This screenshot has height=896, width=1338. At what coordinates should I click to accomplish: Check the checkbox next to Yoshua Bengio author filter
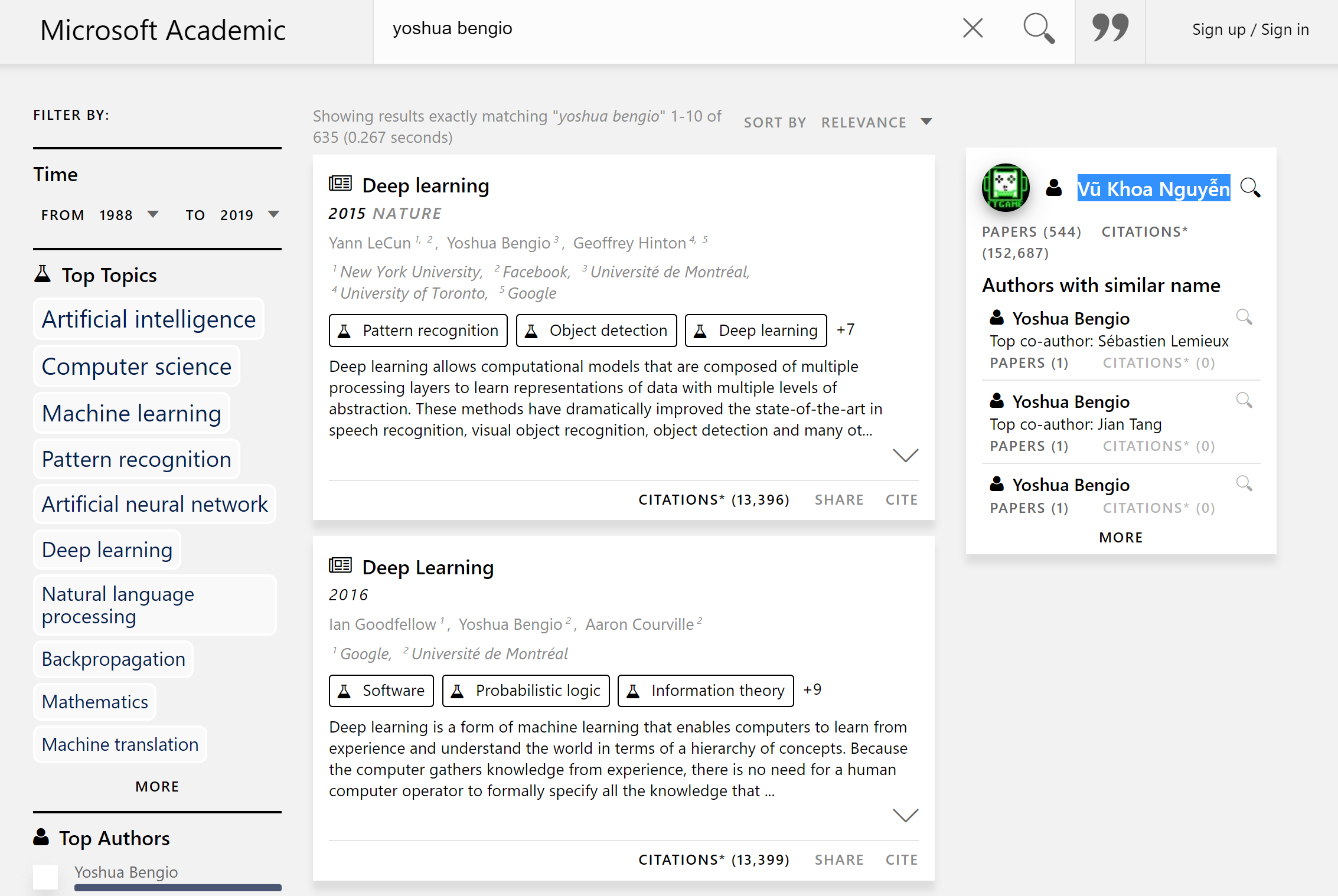45,878
